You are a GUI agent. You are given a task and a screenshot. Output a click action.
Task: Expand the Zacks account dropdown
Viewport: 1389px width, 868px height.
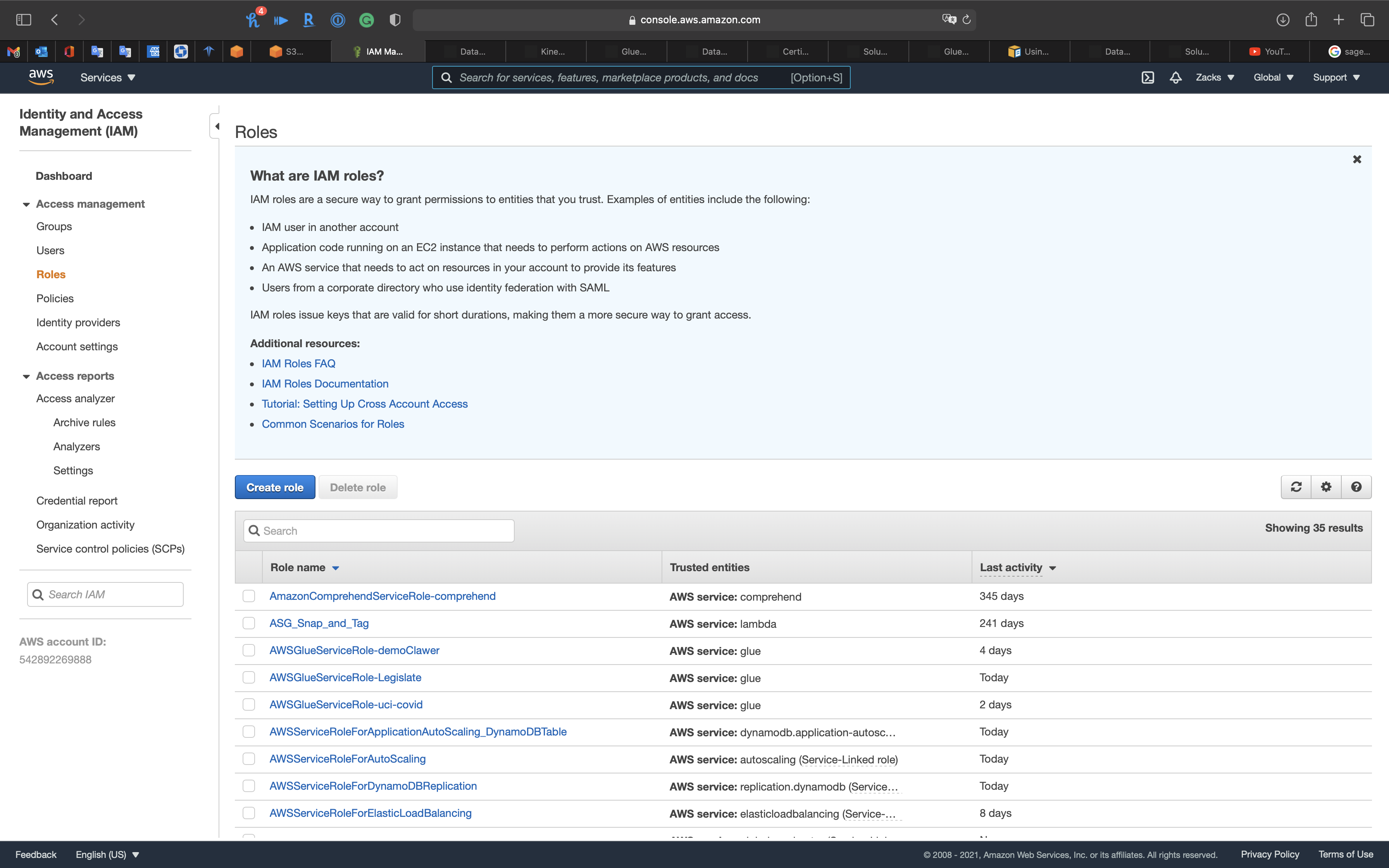(x=1215, y=77)
